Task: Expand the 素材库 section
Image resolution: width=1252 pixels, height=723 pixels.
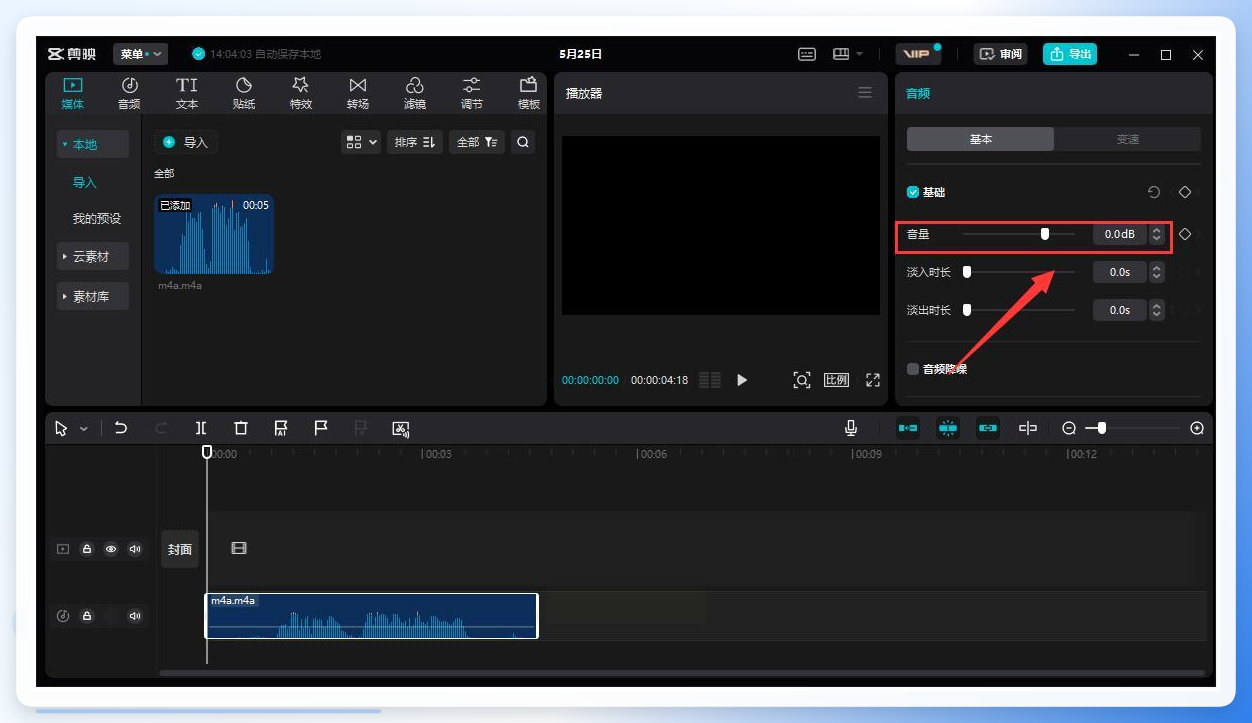Action: click(x=92, y=296)
